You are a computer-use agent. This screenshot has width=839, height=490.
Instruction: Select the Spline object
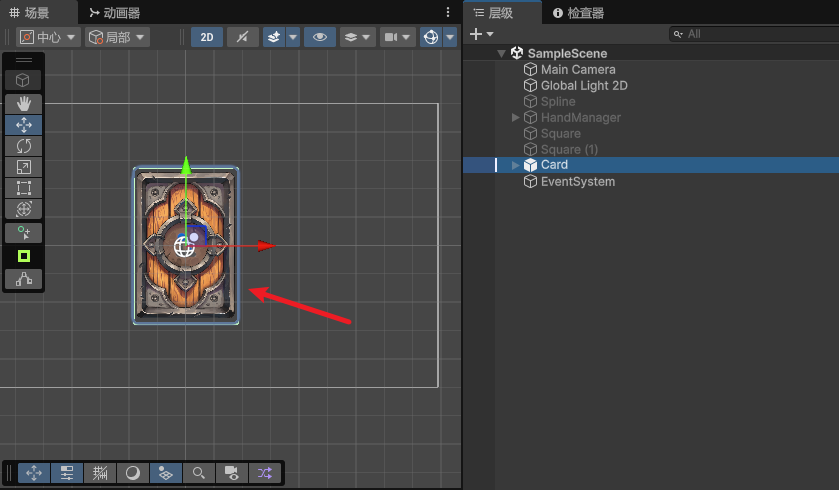tap(558, 102)
